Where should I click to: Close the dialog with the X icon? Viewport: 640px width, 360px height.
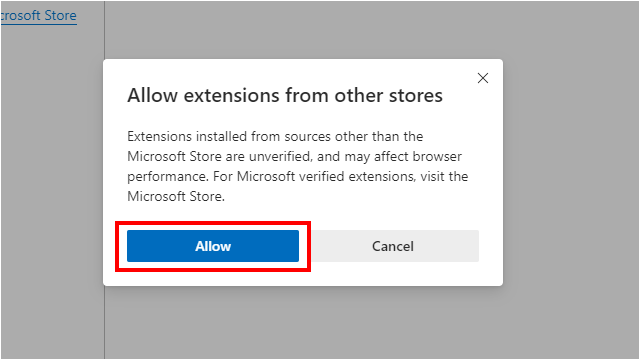pos(483,78)
